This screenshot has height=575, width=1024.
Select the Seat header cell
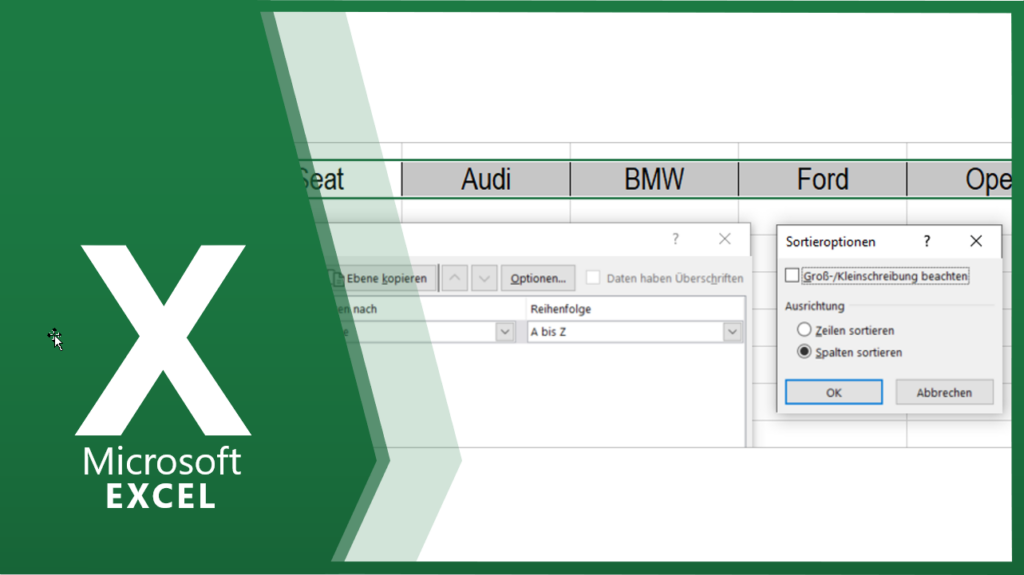point(349,179)
